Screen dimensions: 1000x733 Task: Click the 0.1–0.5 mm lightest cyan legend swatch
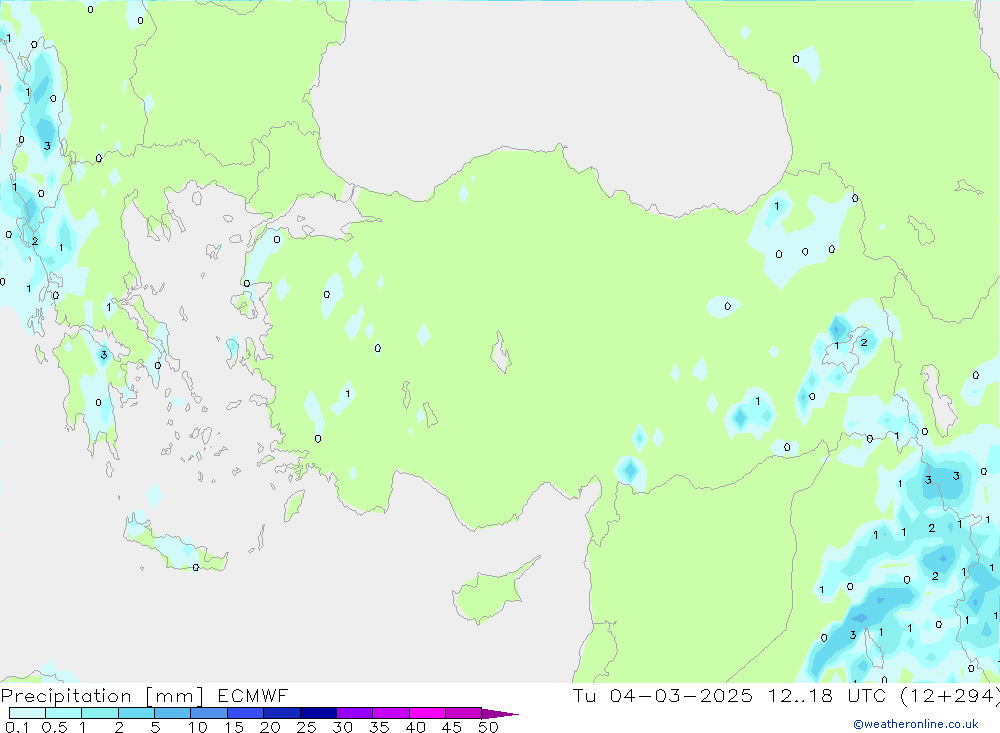point(27,713)
